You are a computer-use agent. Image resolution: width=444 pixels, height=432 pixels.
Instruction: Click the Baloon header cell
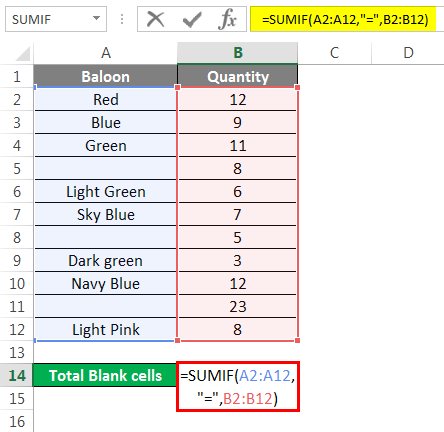pyautogui.click(x=105, y=76)
